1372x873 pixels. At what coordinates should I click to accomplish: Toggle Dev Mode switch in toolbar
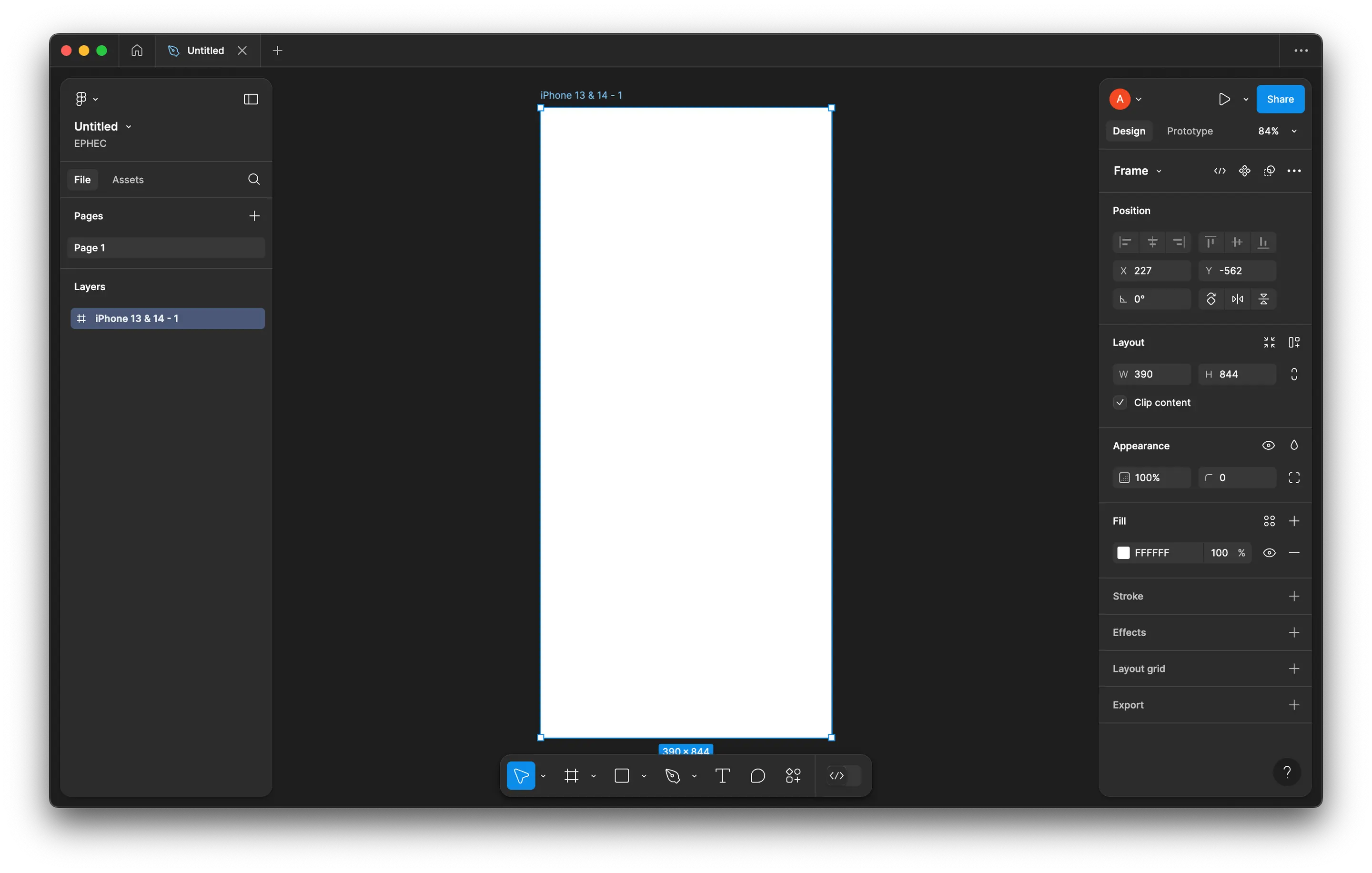(843, 776)
